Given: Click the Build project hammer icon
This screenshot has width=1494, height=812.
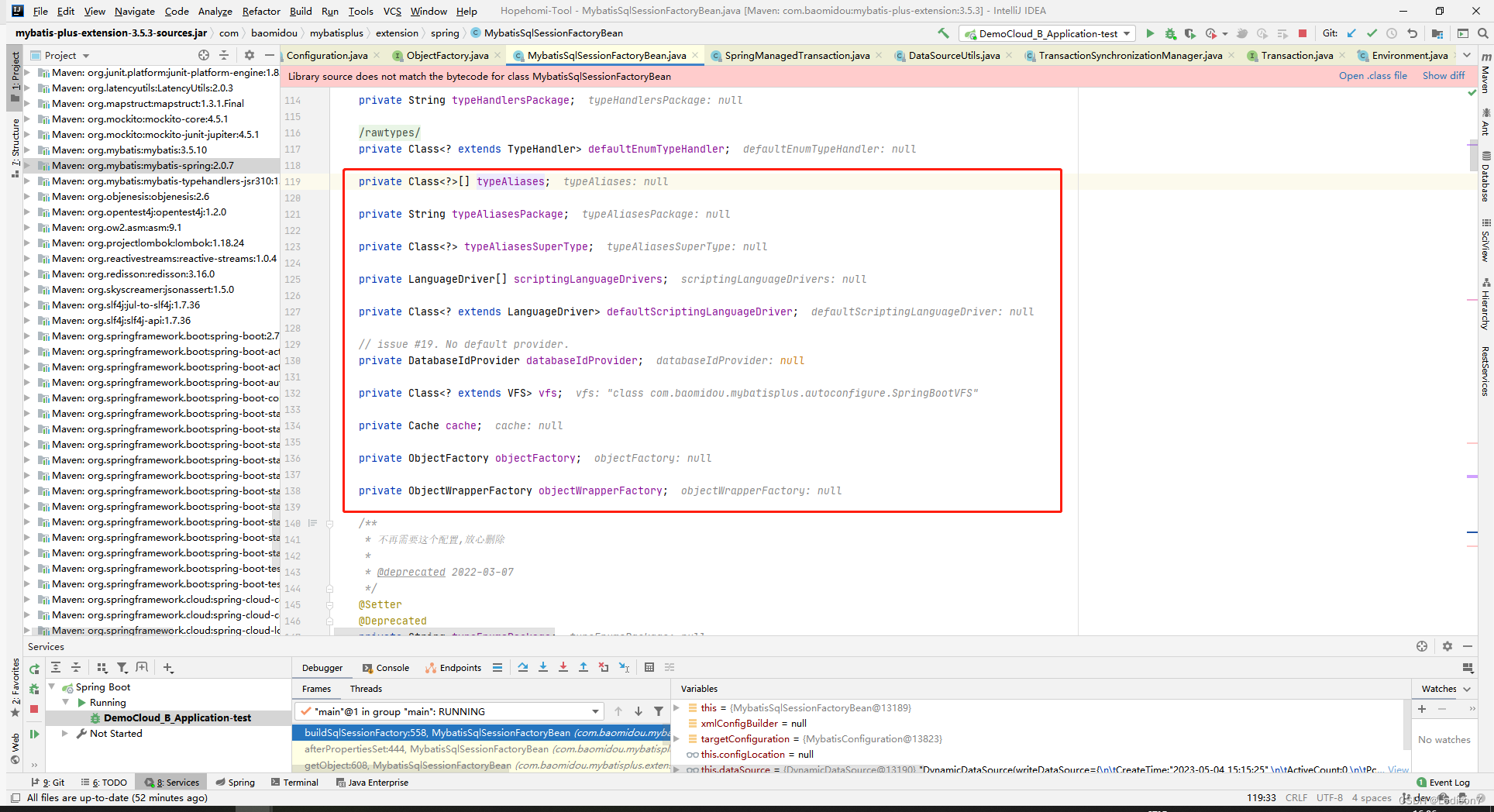Looking at the screenshot, I should 943,33.
